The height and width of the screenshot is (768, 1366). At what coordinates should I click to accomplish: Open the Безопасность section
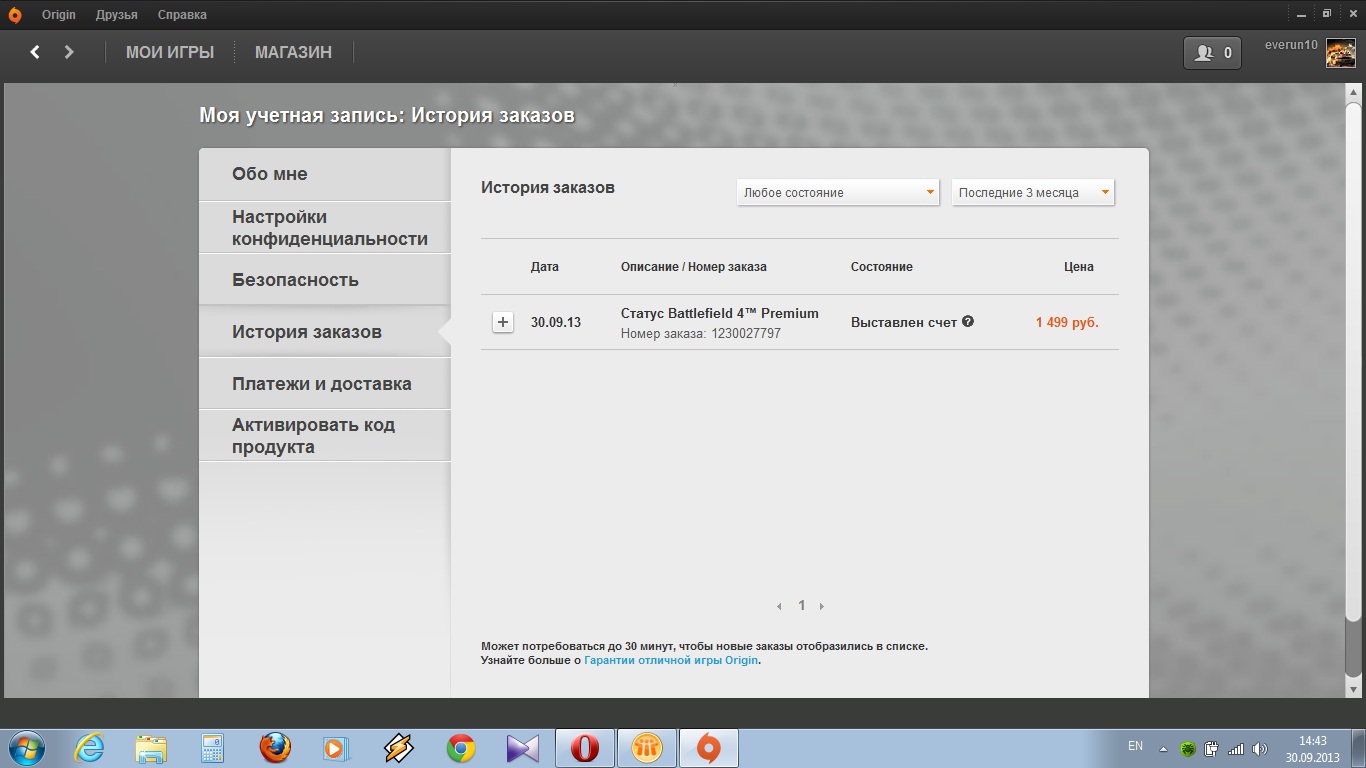pos(325,280)
